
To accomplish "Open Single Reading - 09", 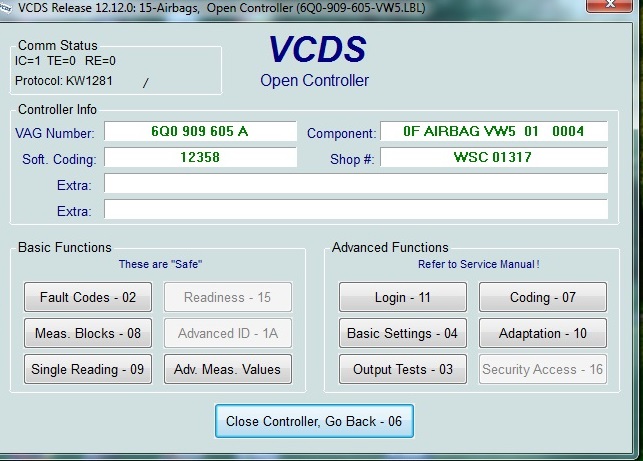I will click(88, 369).
